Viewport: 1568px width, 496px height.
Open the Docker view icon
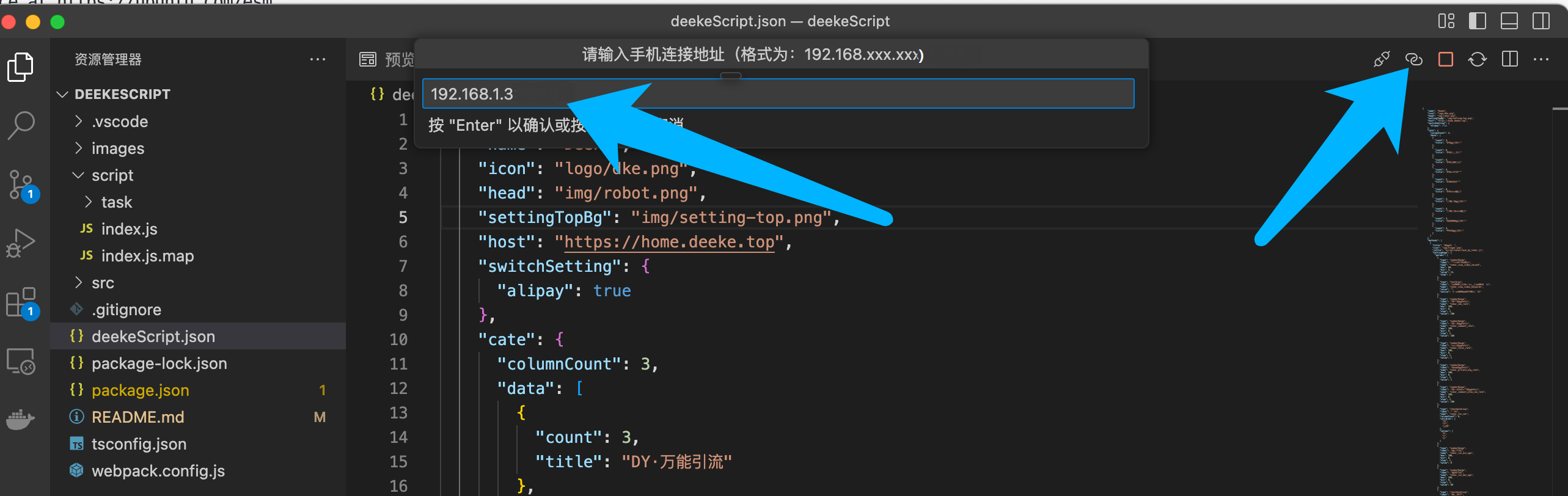tap(21, 419)
